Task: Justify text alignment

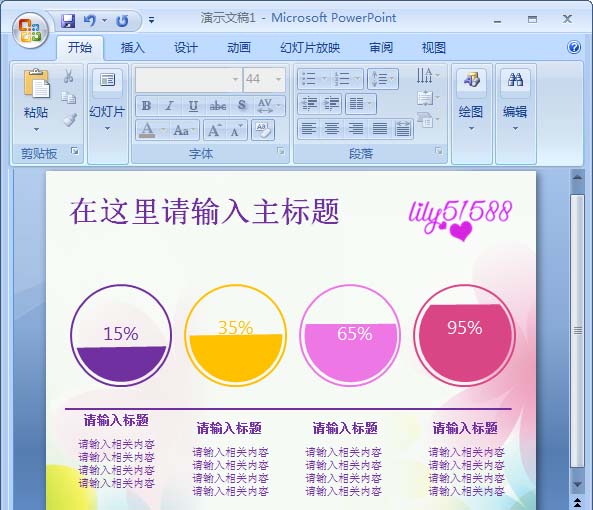Action: [379, 129]
